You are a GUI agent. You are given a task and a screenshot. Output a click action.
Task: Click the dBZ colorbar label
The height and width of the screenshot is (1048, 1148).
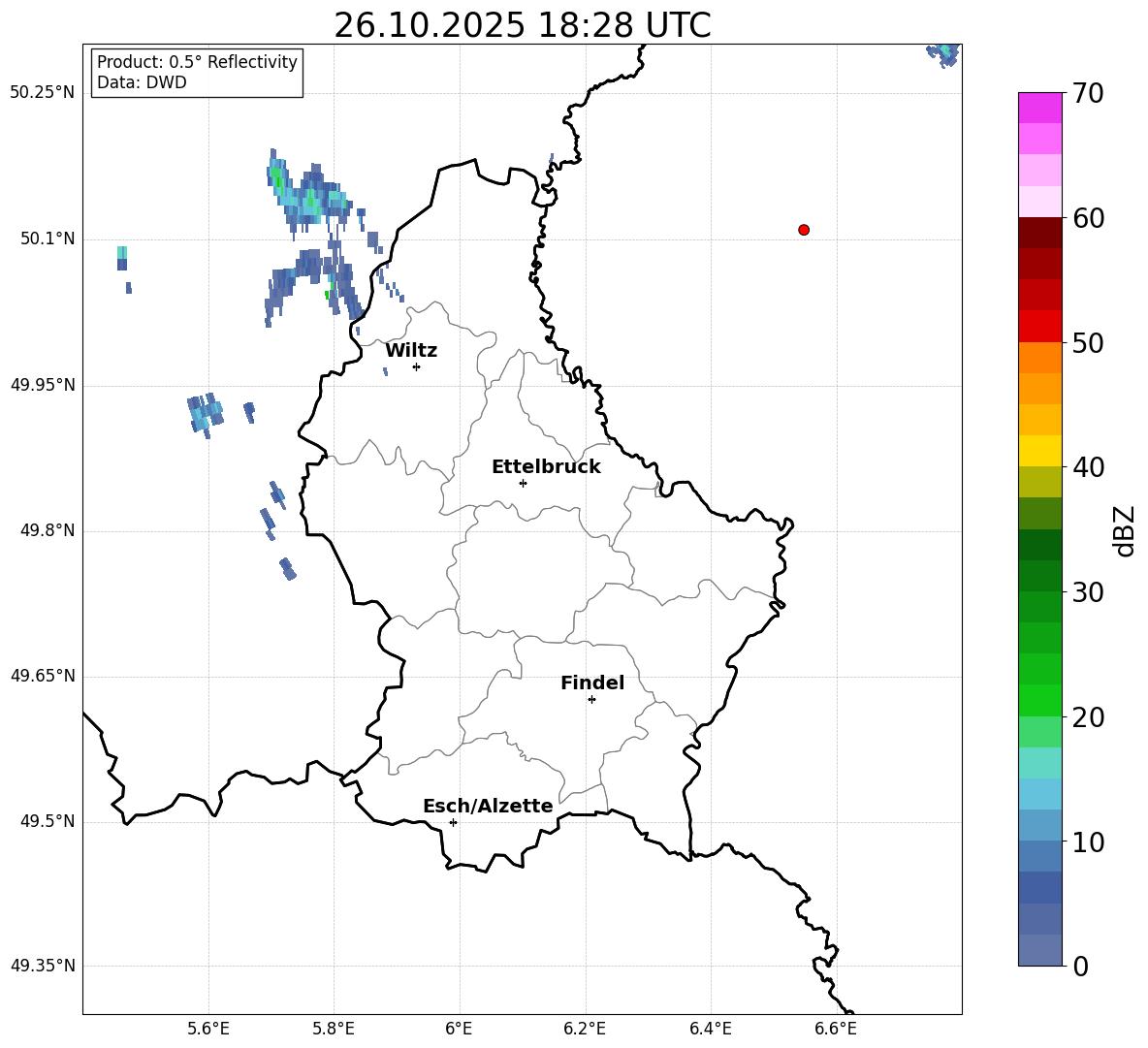coord(1125,531)
